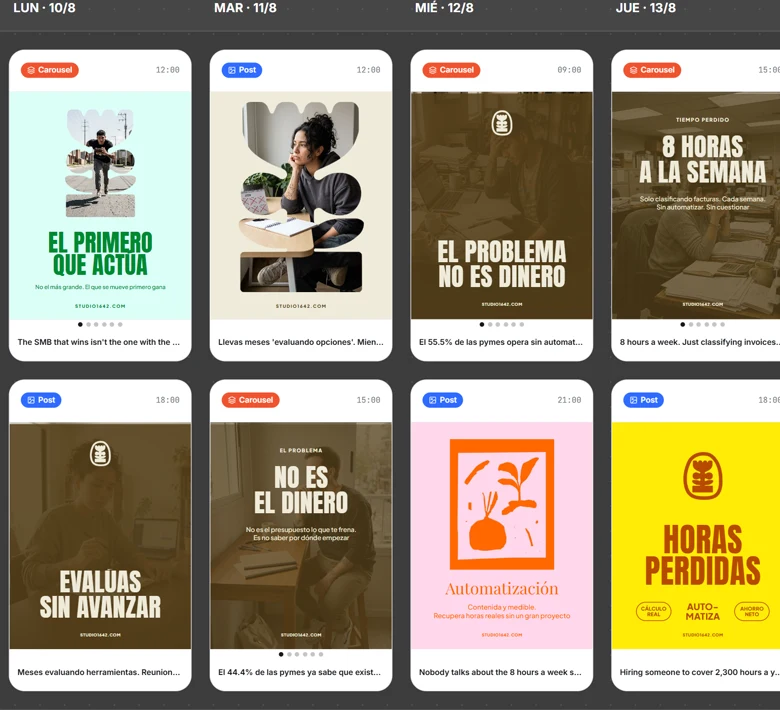Click the 15:00 time on Tuesday's Carousel card
Screen dimensions: 780x710
(x=368, y=400)
